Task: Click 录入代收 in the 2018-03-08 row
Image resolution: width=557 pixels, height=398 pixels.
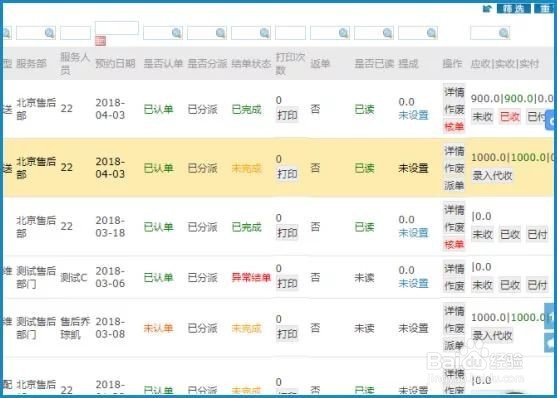Action: [492, 335]
